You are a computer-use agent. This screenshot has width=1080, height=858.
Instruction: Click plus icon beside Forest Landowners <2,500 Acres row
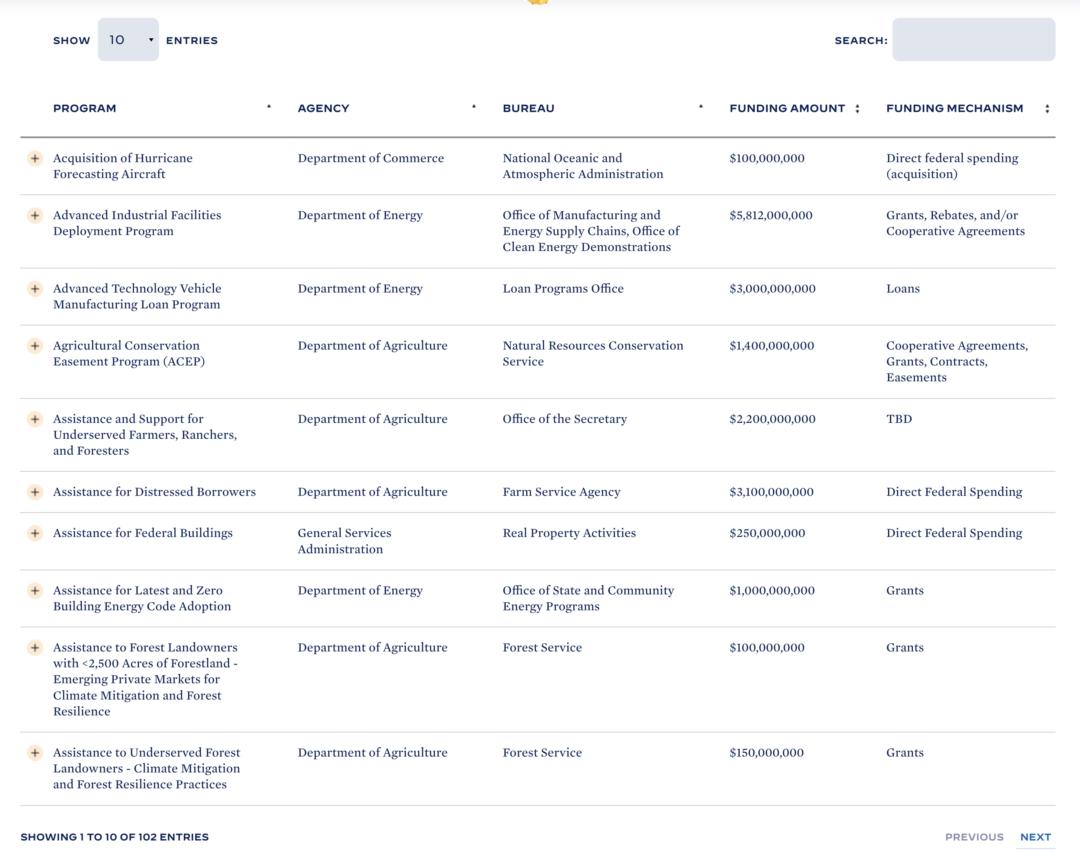pyautogui.click(x=34, y=648)
